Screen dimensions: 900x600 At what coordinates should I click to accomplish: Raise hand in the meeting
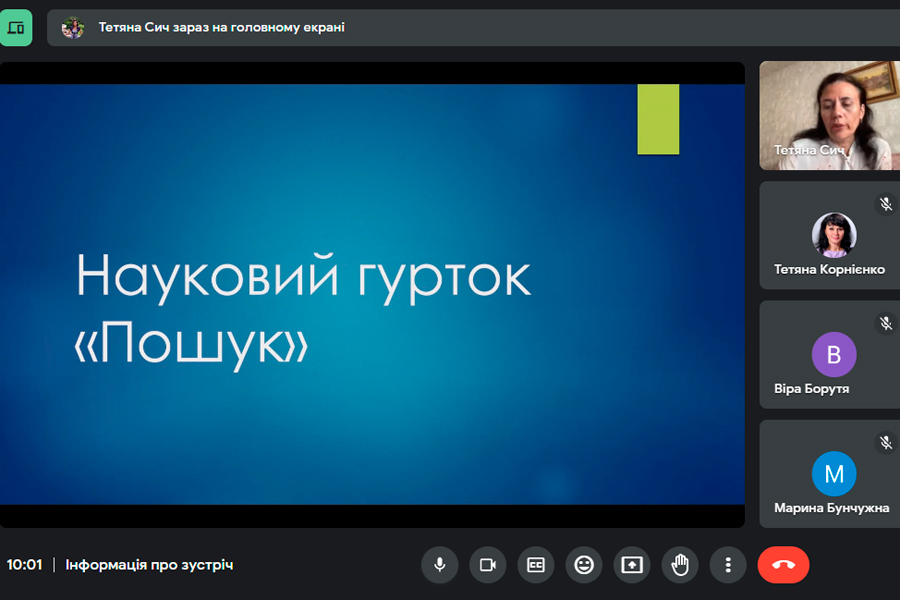click(680, 565)
